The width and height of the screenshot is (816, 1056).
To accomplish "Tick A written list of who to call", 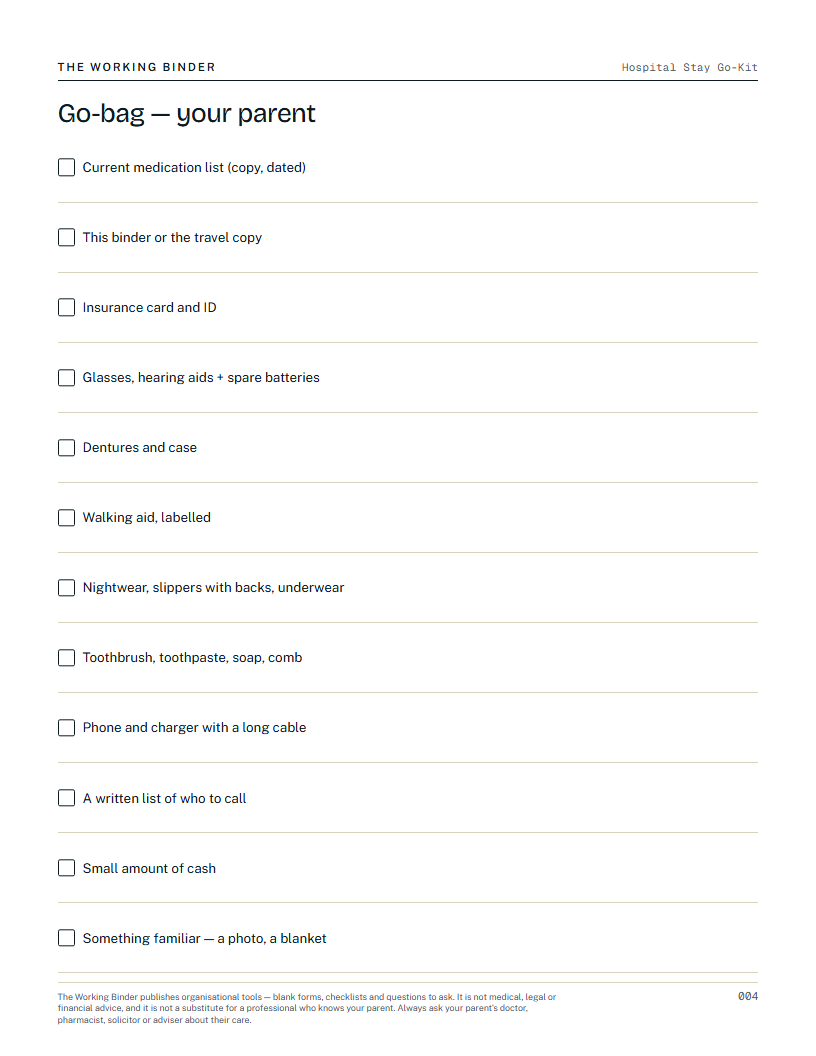I will [x=66, y=797].
